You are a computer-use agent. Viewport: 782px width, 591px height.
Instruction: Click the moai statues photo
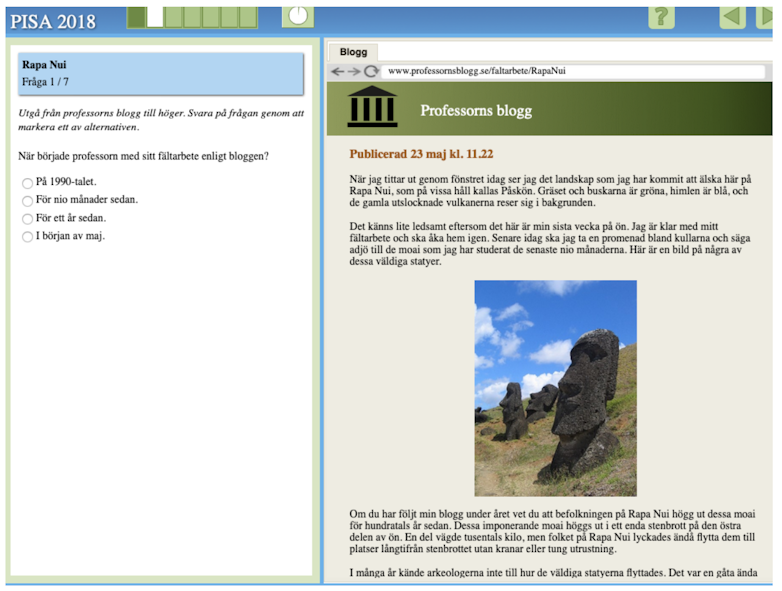555,388
